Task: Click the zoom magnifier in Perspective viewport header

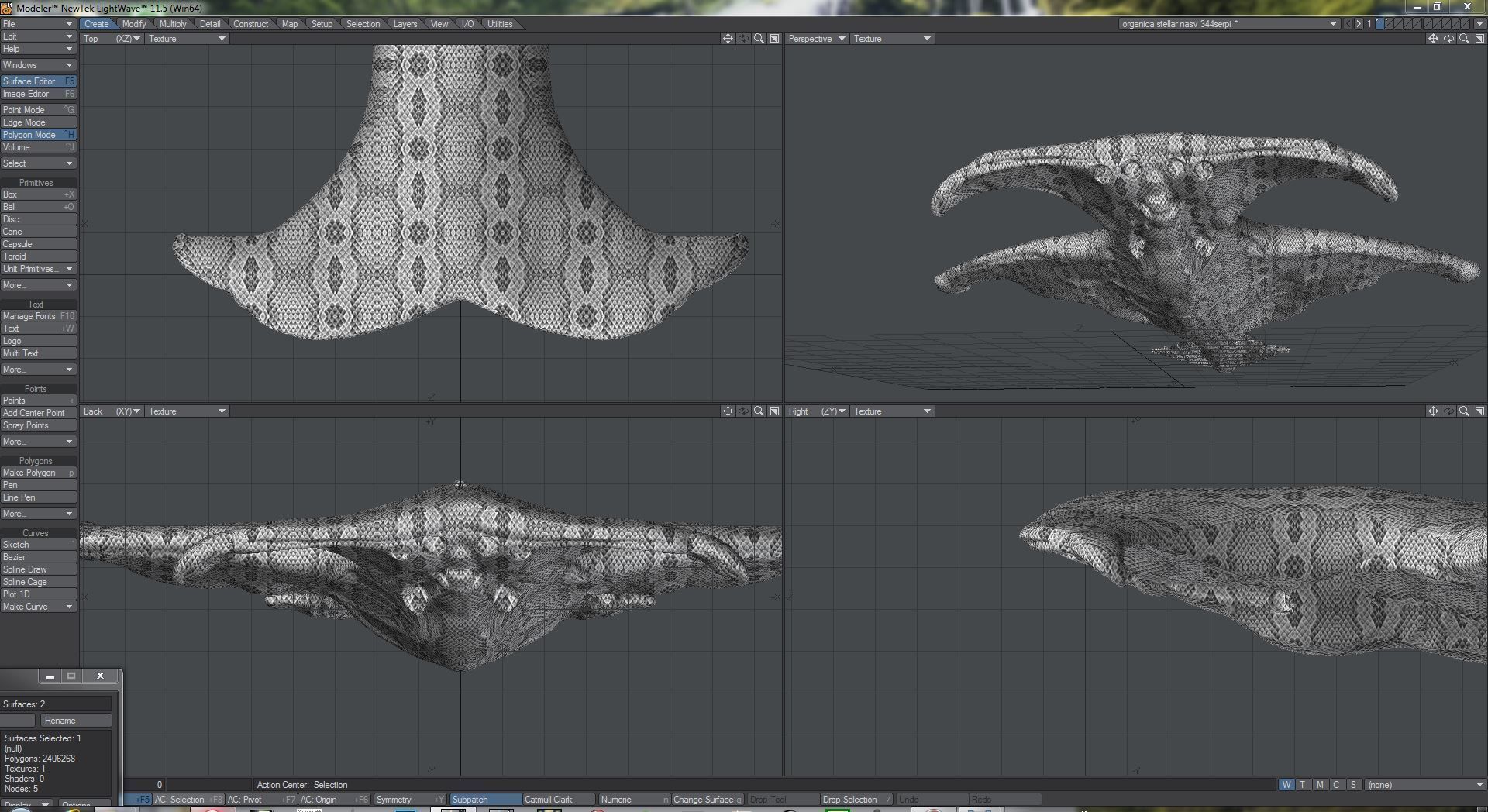Action: 1464,39
